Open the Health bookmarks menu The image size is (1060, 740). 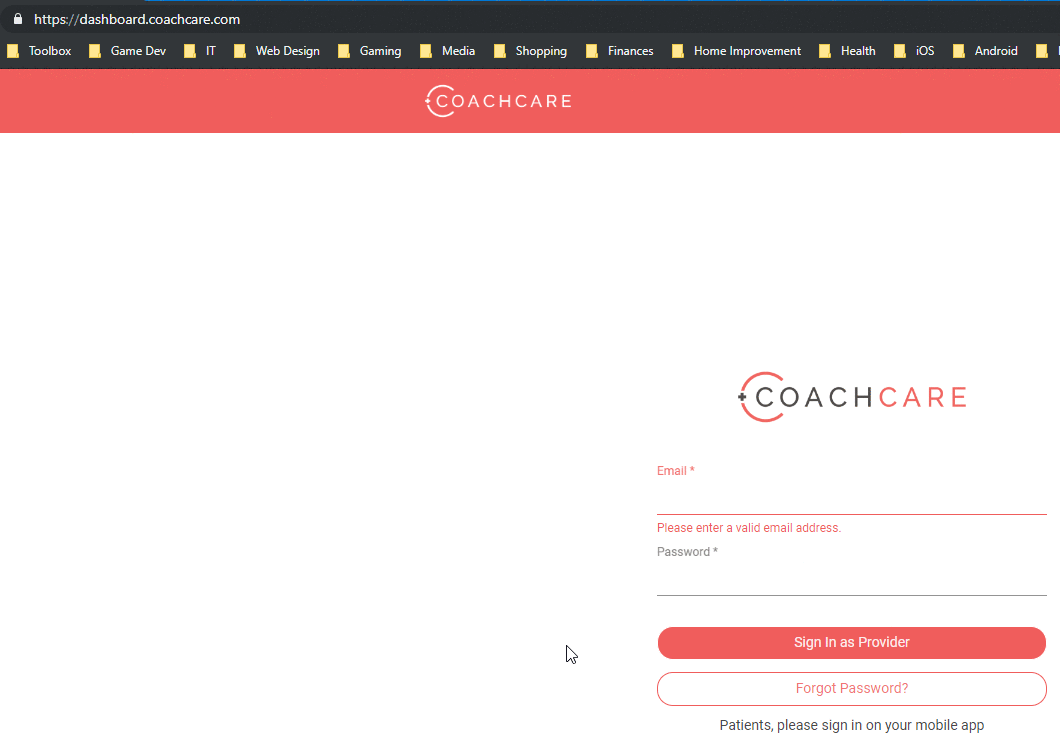848,51
